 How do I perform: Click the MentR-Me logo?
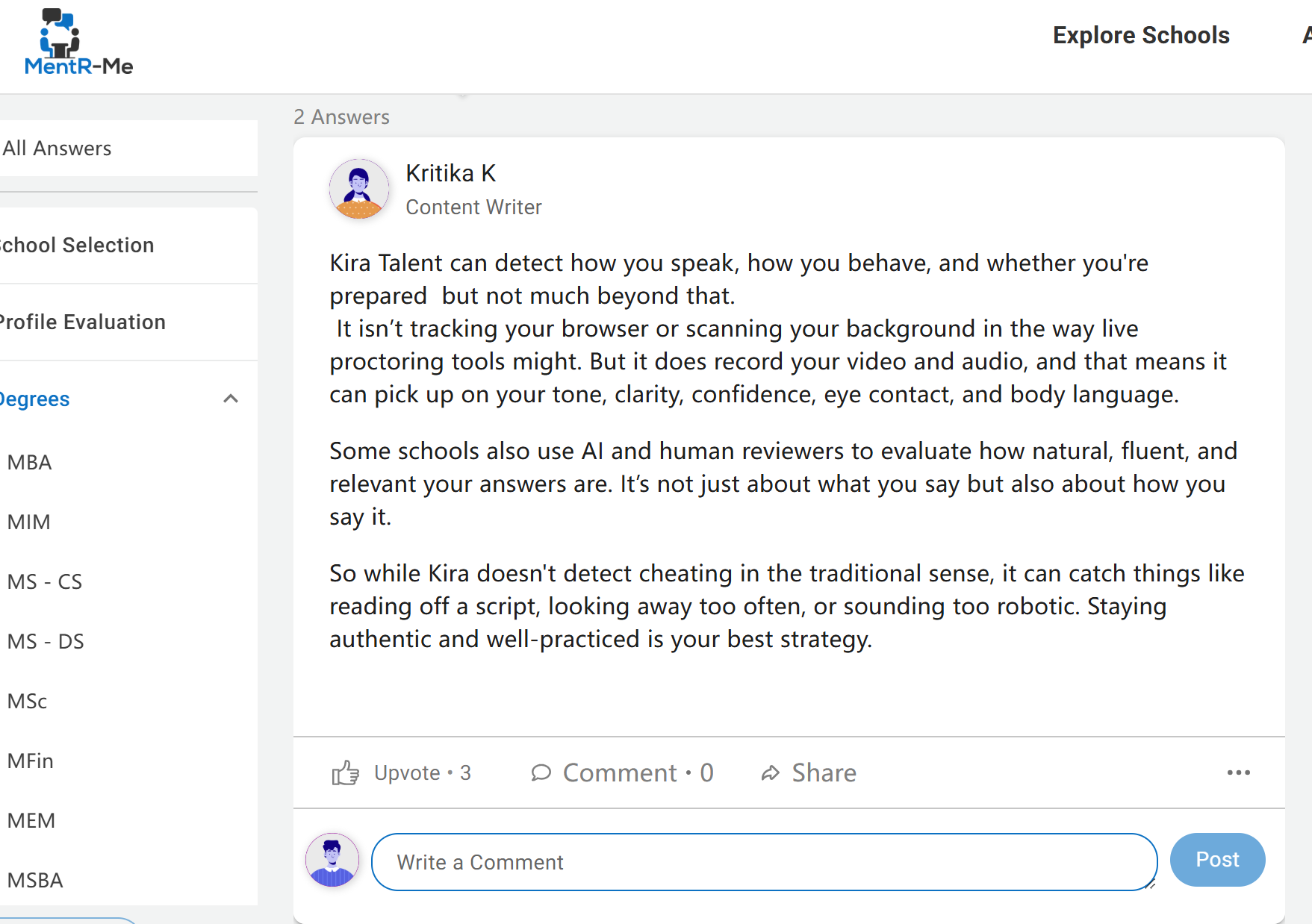click(78, 42)
